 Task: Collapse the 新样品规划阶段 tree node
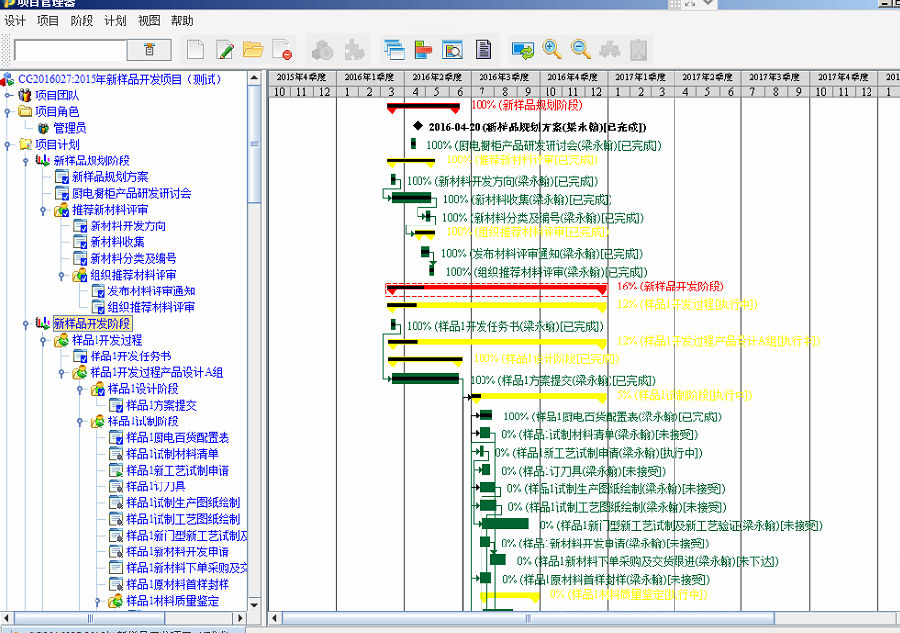26,161
